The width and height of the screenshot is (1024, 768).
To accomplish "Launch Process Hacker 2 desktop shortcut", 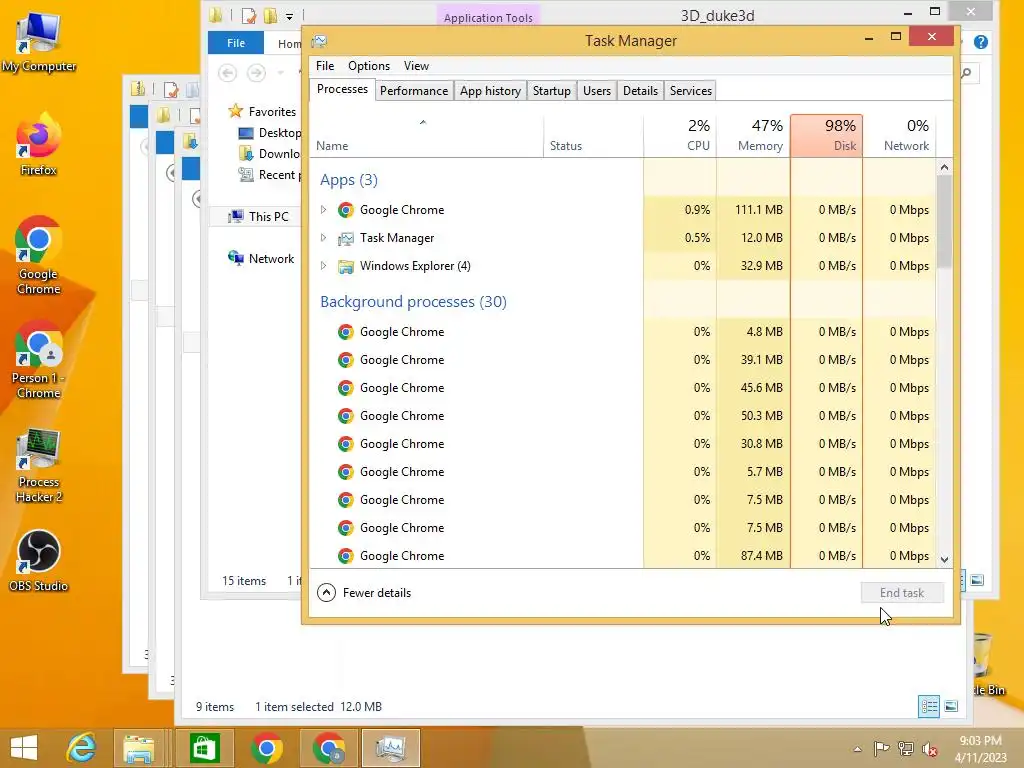I will [x=39, y=465].
